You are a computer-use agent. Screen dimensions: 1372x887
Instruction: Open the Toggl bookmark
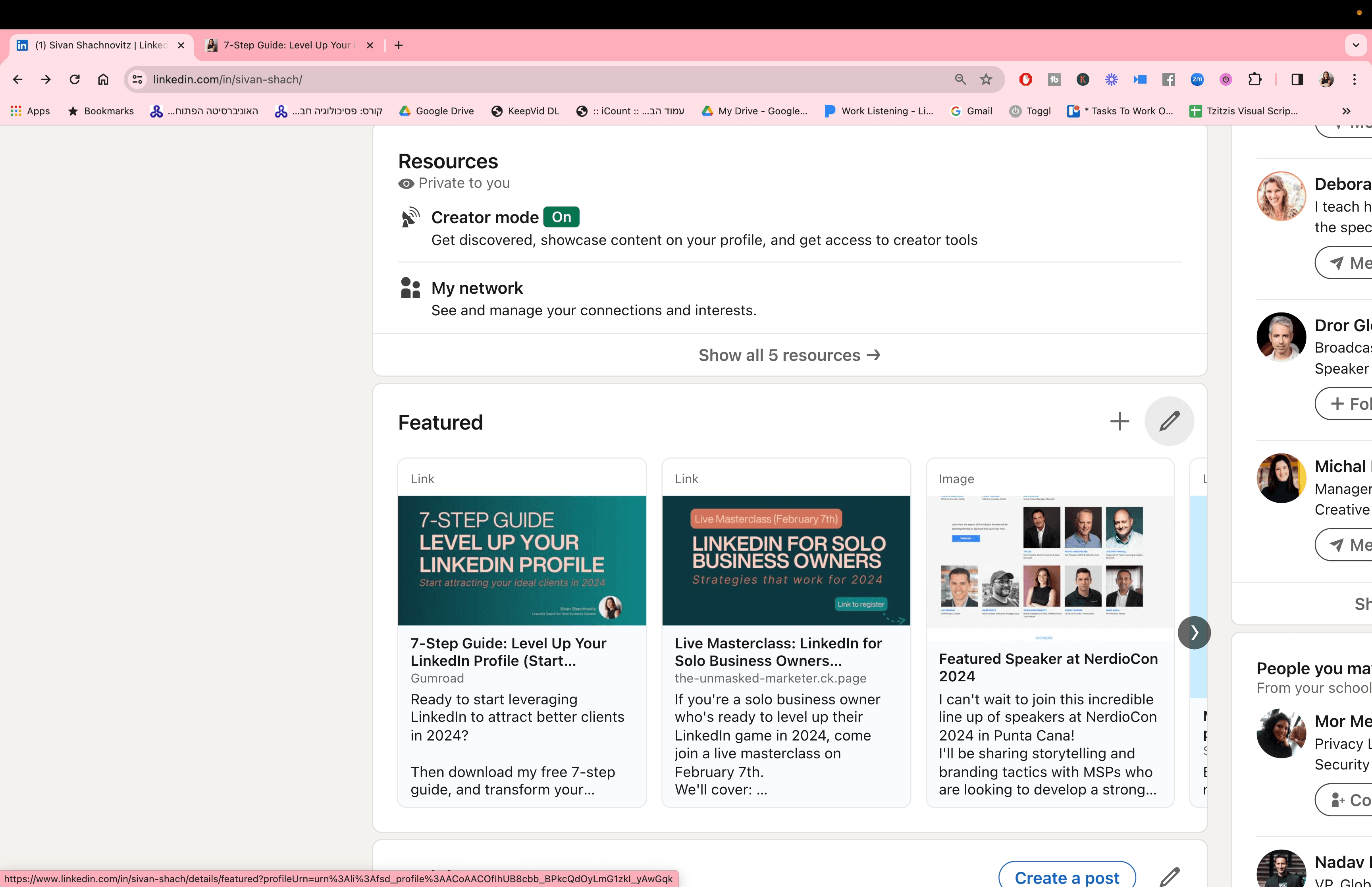click(x=1031, y=111)
